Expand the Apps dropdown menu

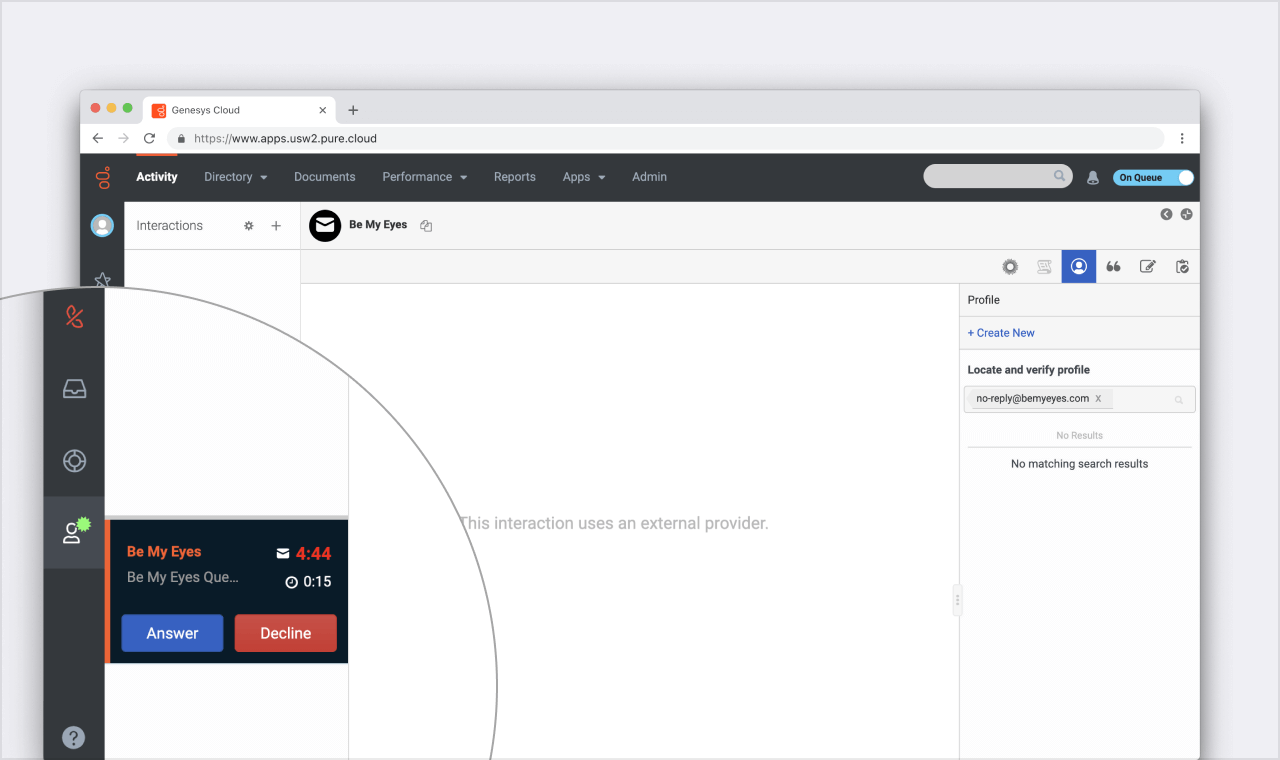(584, 177)
